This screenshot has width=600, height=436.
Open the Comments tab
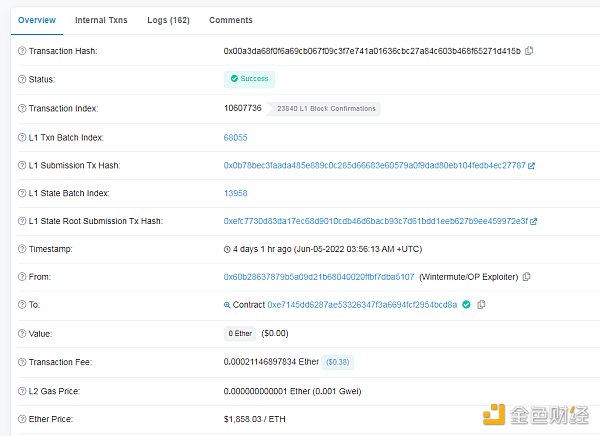(231, 20)
